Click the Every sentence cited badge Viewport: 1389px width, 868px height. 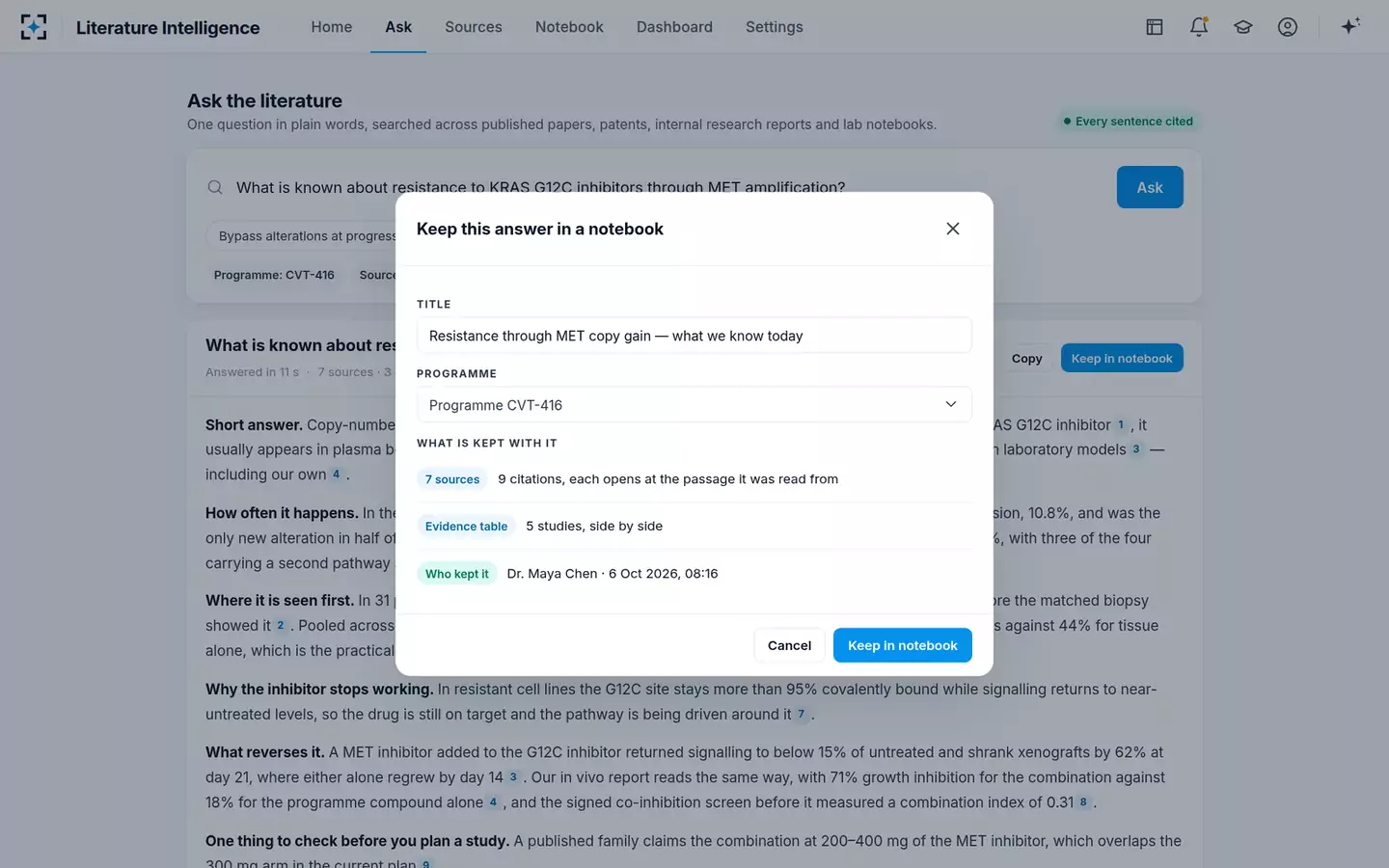(x=1128, y=122)
